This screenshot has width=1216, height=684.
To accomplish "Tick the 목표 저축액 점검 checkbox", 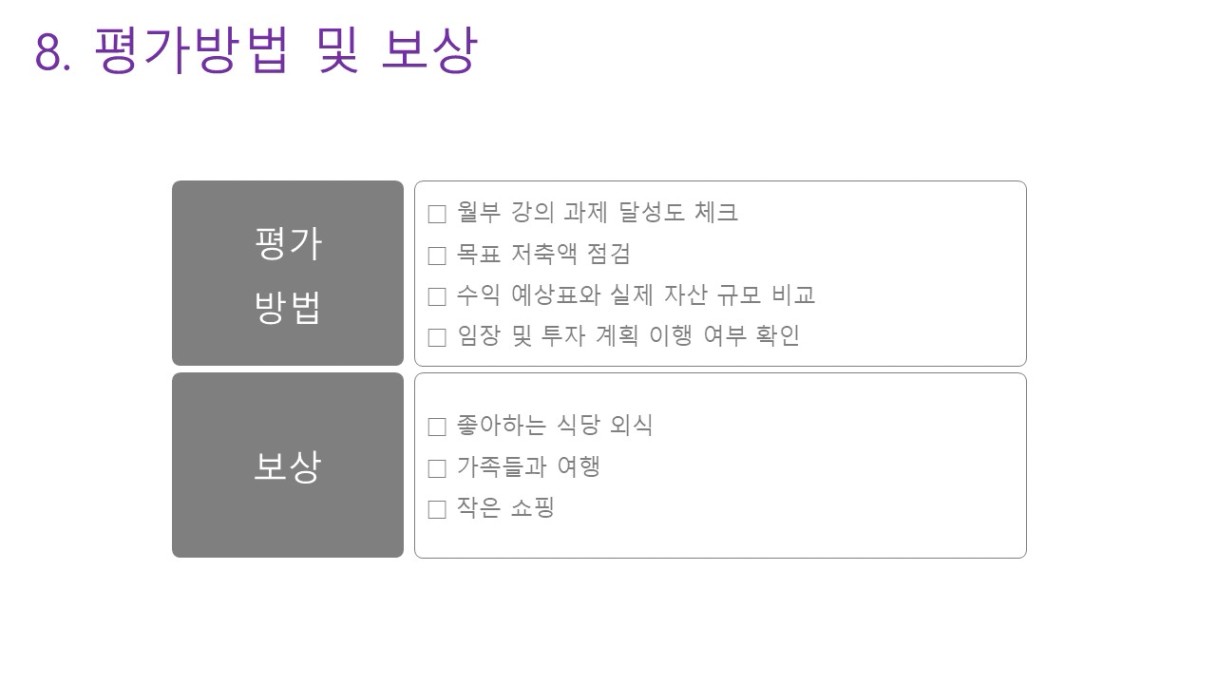I will (x=437, y=255).
